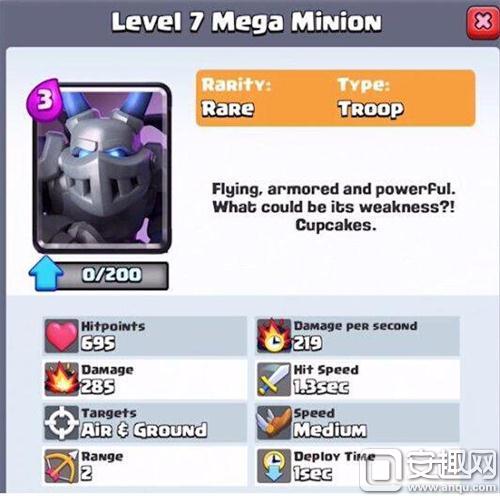Tap the card description text
This screenshot has height=496, width=500.
click(334, 207)
